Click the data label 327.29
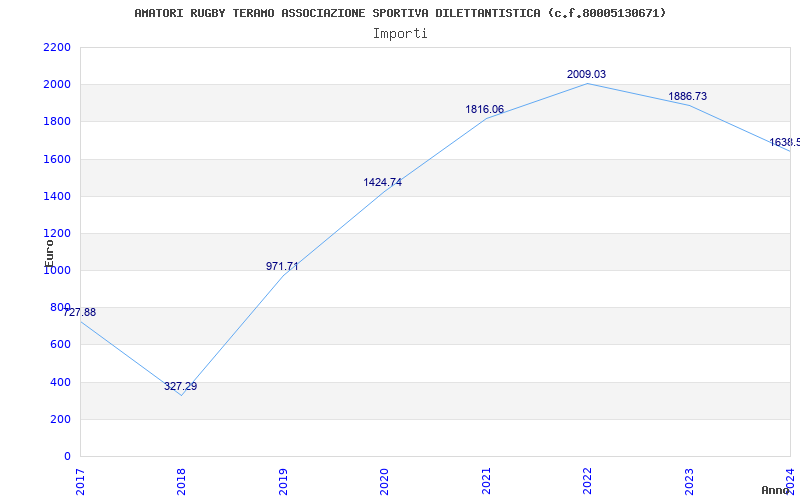Image resolution: width=800 pixels, height=500 pixels. point(180,387)
